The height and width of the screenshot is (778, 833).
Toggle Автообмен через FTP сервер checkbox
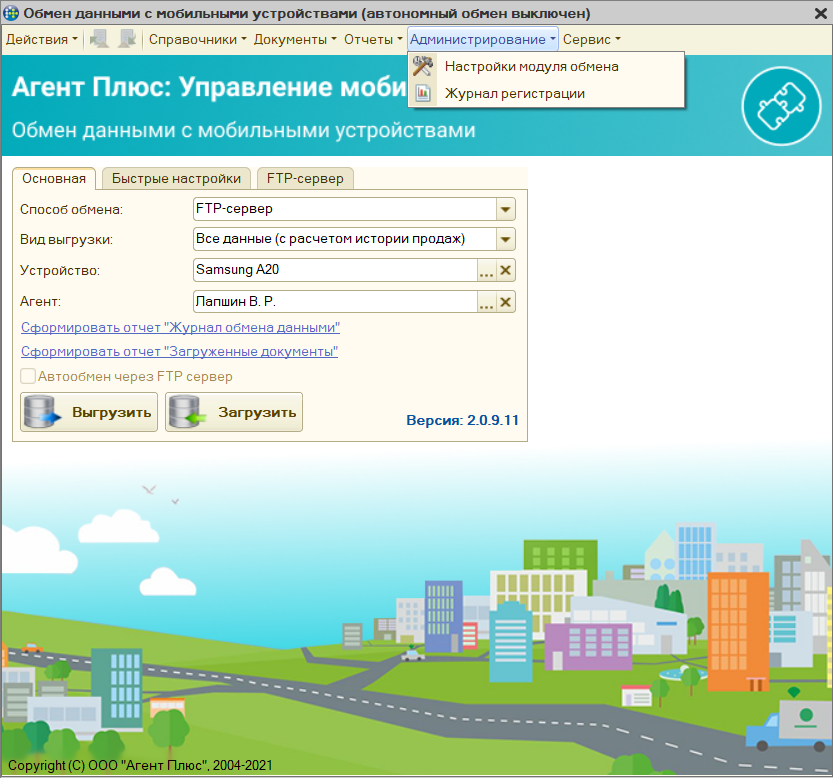point(28,376)
